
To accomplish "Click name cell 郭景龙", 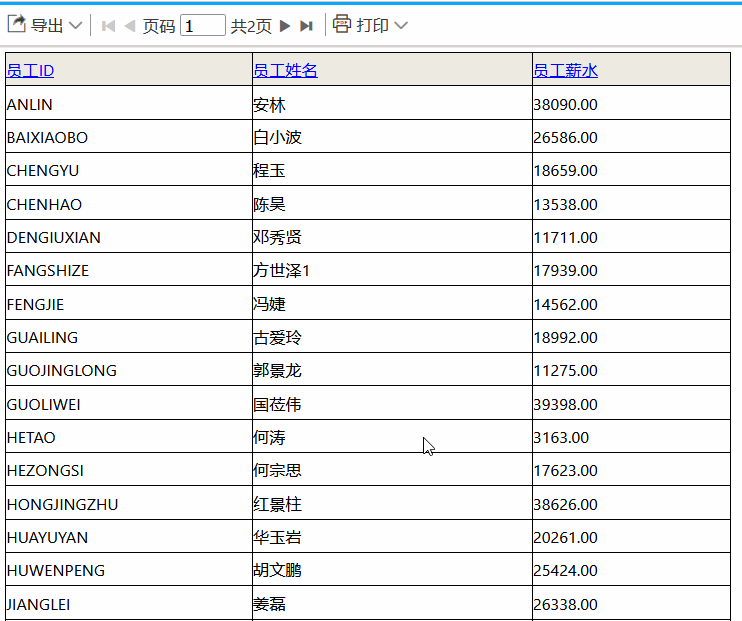I will pyautogui.click(x=392, y=369).
